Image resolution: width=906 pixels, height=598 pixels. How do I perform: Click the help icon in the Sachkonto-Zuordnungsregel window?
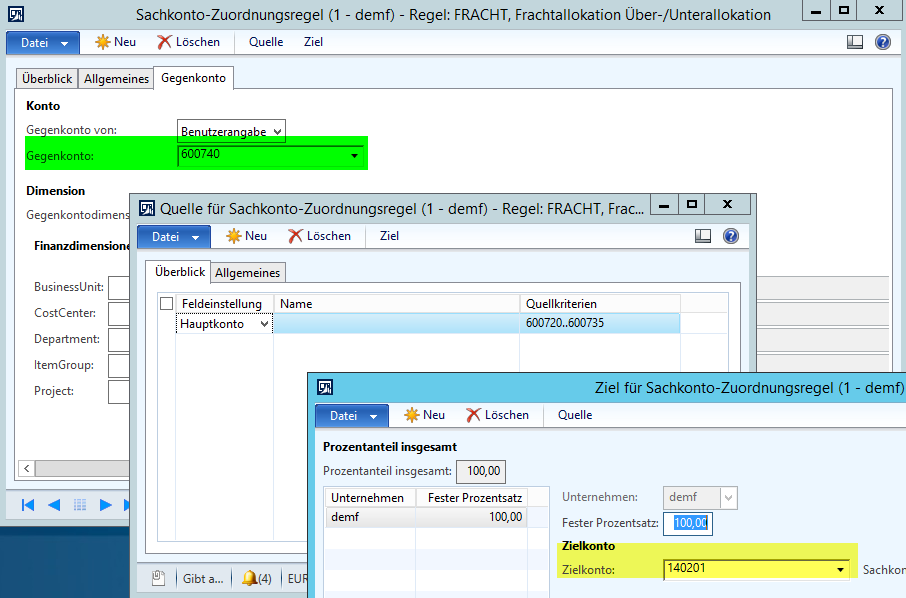[882, 42]
